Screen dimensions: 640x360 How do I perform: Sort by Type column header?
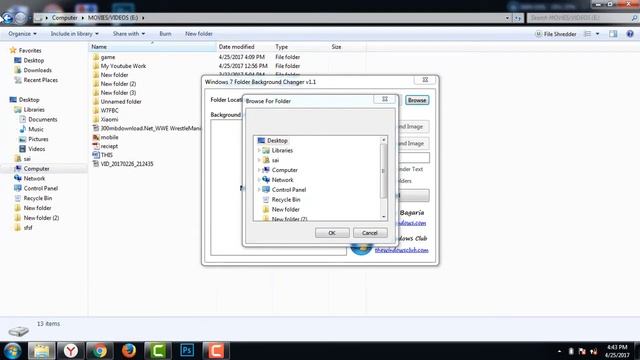(301, 47)
